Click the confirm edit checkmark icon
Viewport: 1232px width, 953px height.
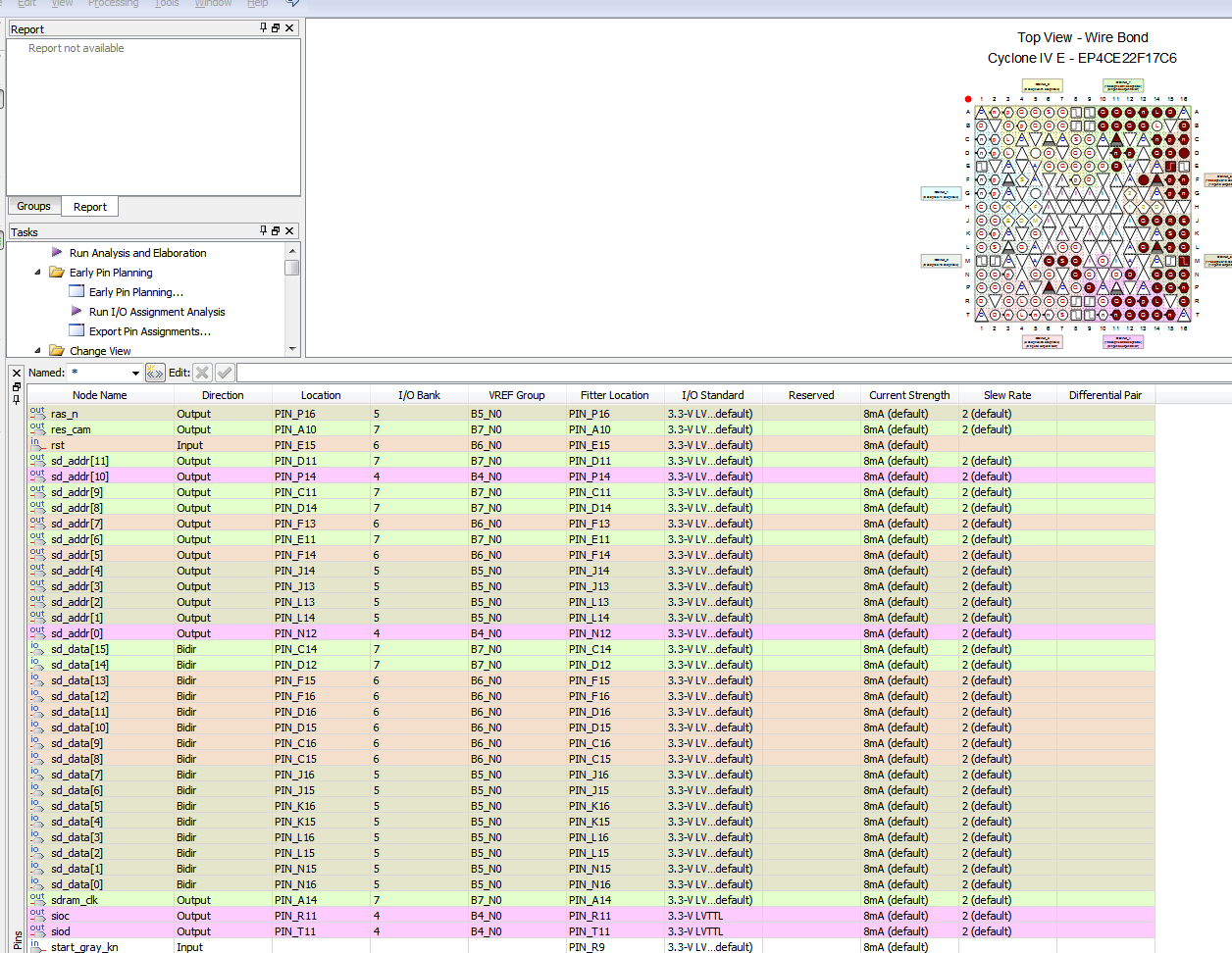(x=225, y=373)
